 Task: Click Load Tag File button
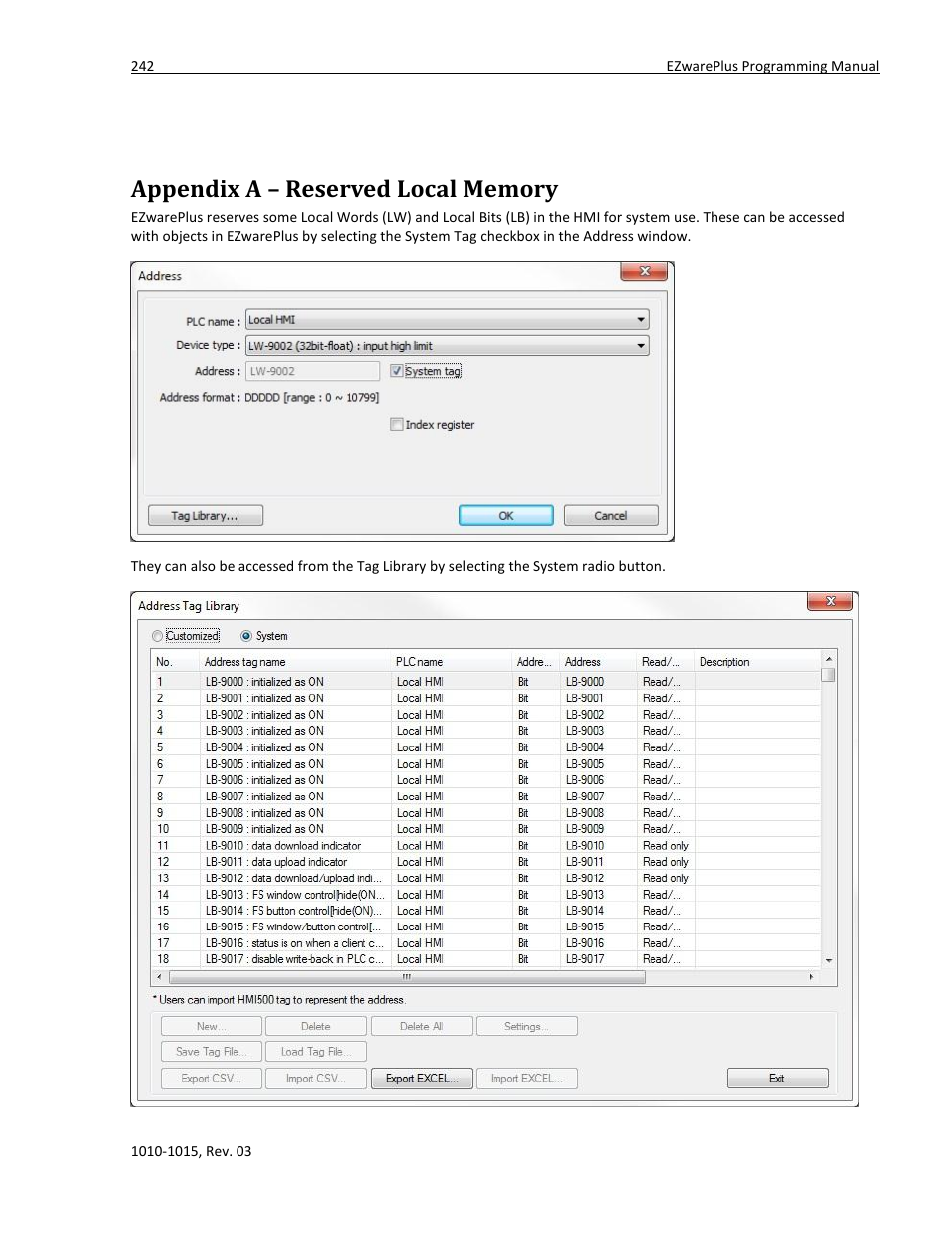316,1052
